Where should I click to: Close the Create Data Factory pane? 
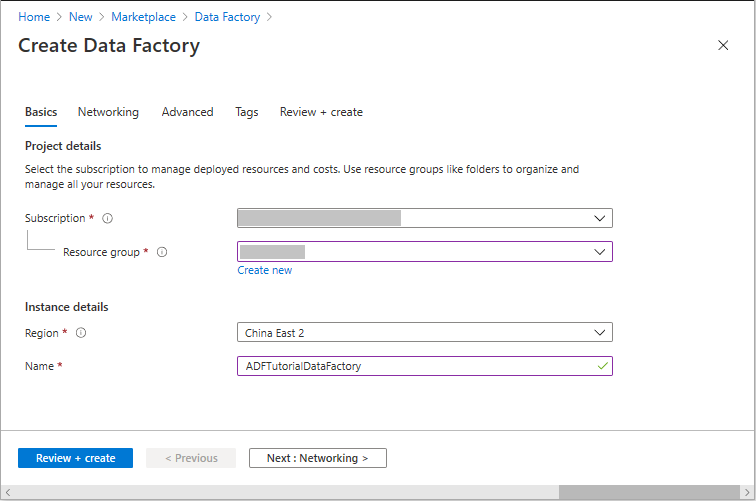(x=723, y=46)
